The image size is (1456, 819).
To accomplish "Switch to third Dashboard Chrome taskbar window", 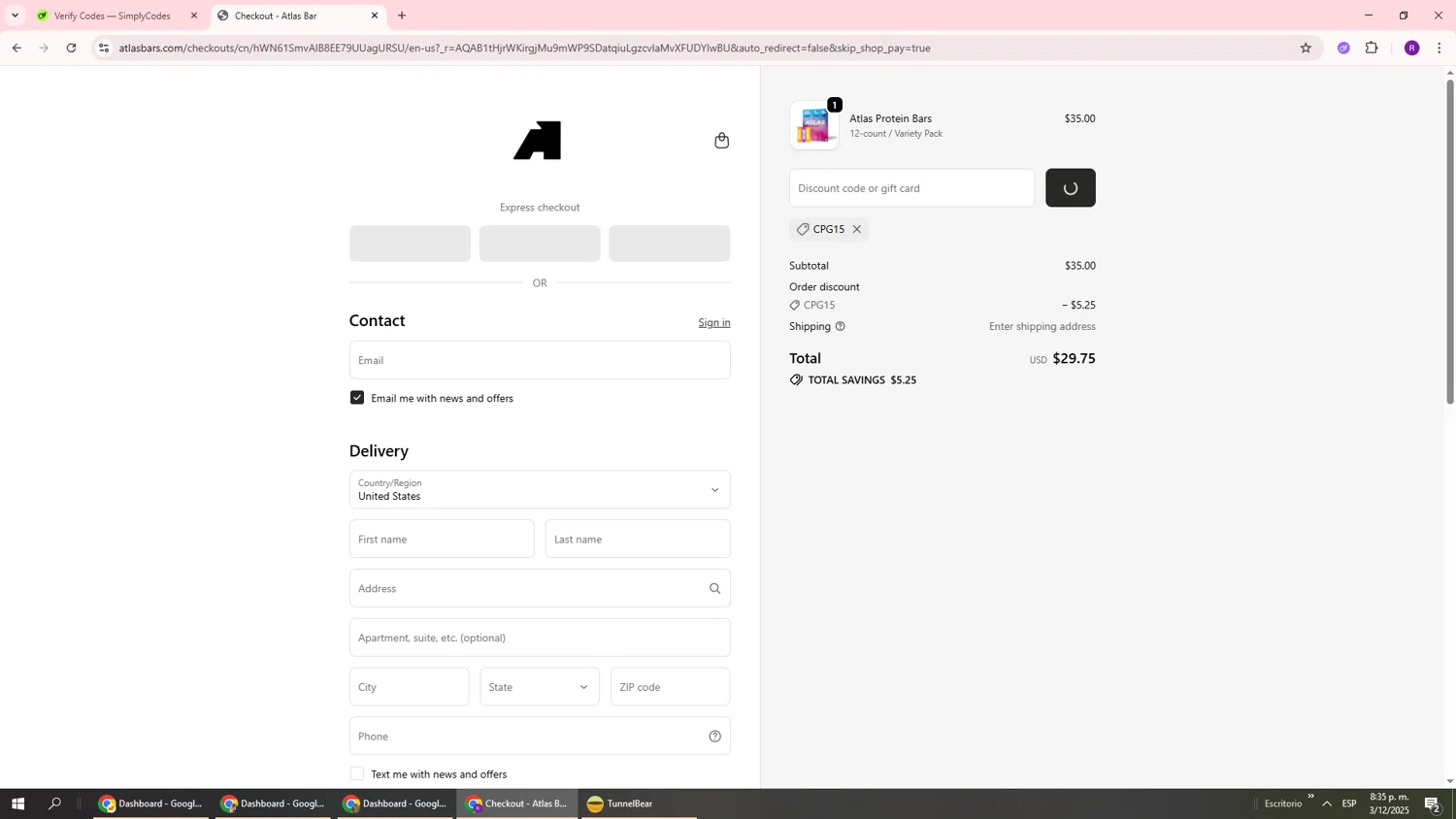I will (395, 803).
